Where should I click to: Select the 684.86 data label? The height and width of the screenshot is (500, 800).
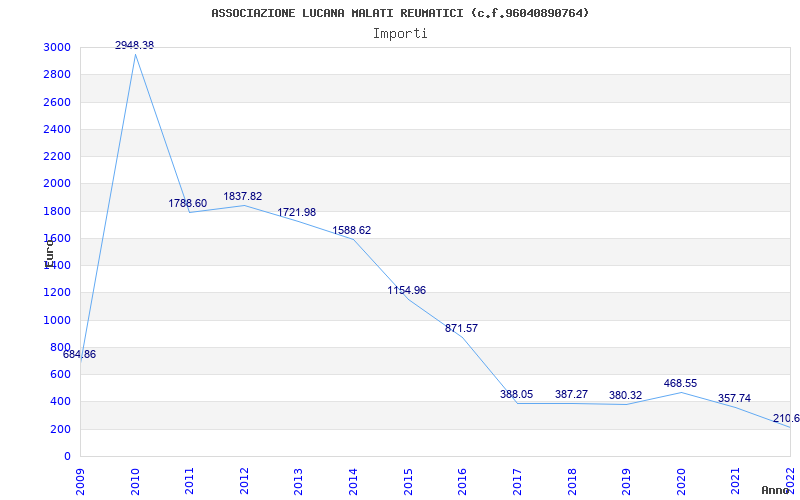click(79, 355)
